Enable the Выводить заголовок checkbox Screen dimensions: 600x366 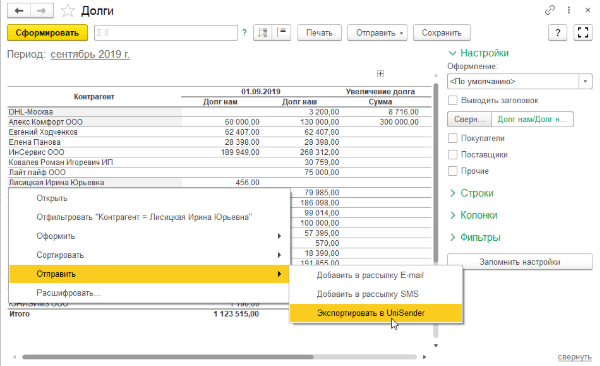pos(453,100)
